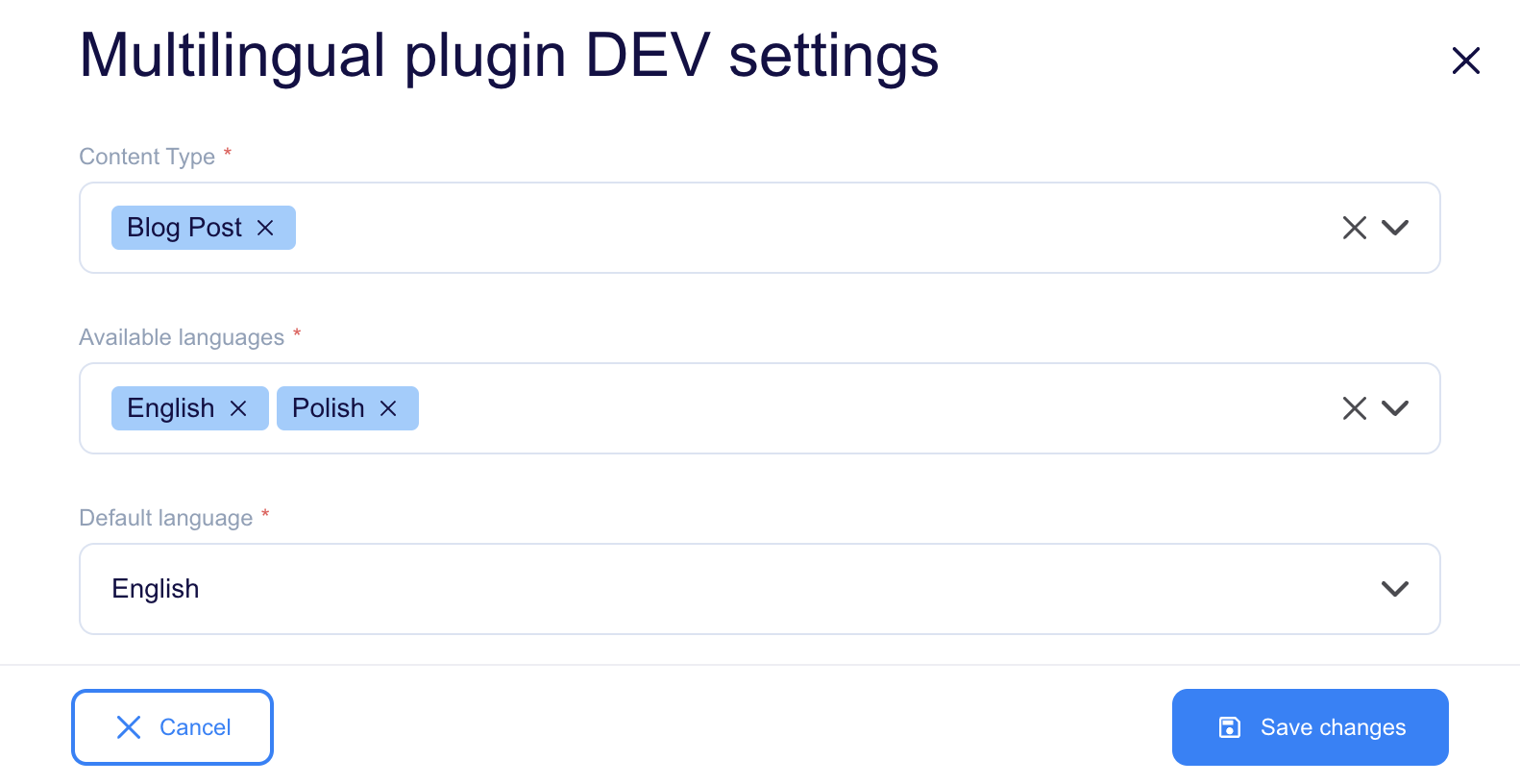Remove the Polish language tag
Image resolution: width=1520 pixels, height=784 pixels.
tap(388, 408)
